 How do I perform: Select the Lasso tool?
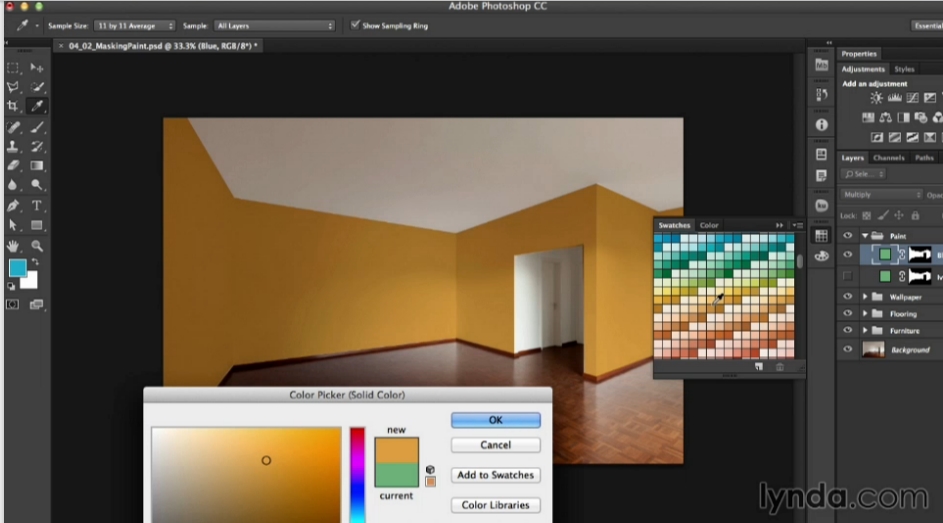coord(13,87)
